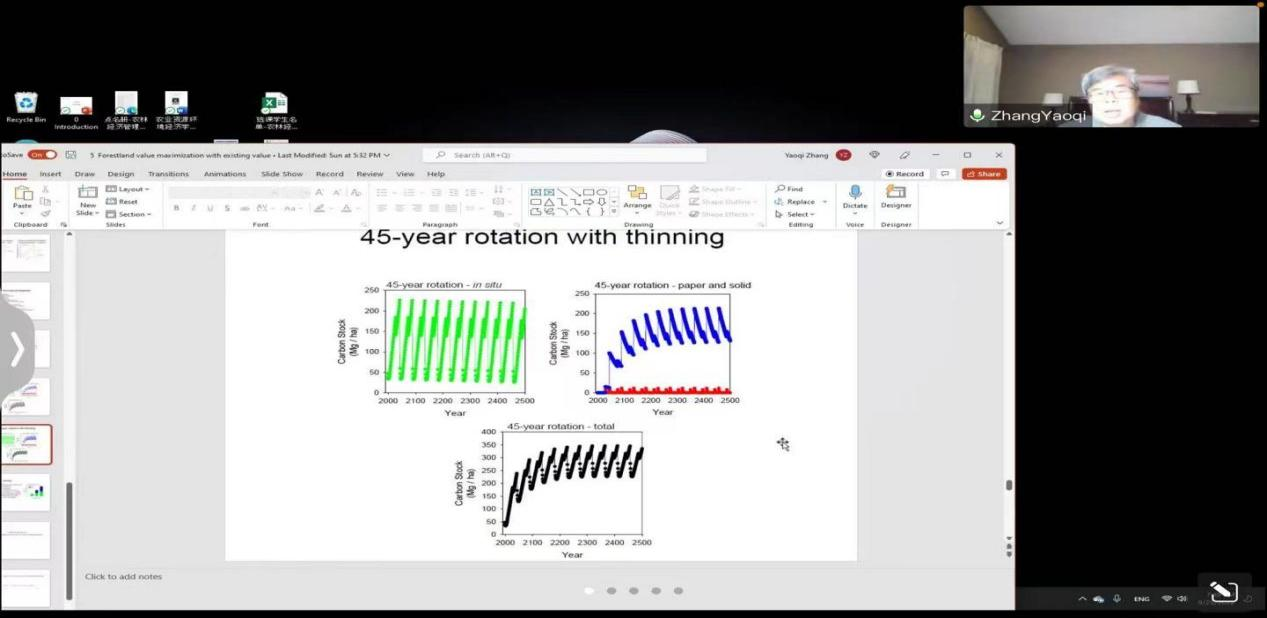This screenshot has height=618, width=1267.
Task: Turn off the AutoSave toggle
Action: (x=42, y=155)
